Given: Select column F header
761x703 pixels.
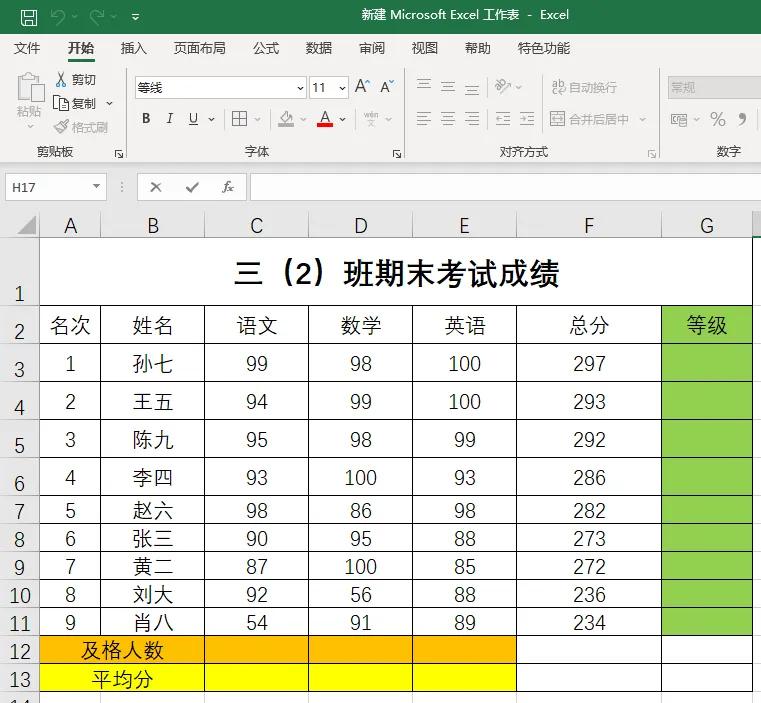Looking at the screenshot, I should click(x=589, y=226).
